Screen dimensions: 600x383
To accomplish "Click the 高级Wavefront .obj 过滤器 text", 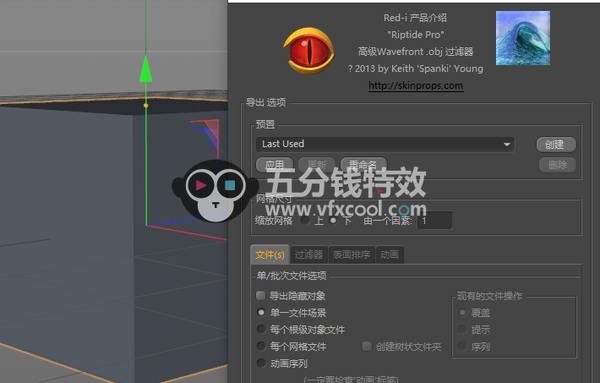I will [x=416, y=51].
